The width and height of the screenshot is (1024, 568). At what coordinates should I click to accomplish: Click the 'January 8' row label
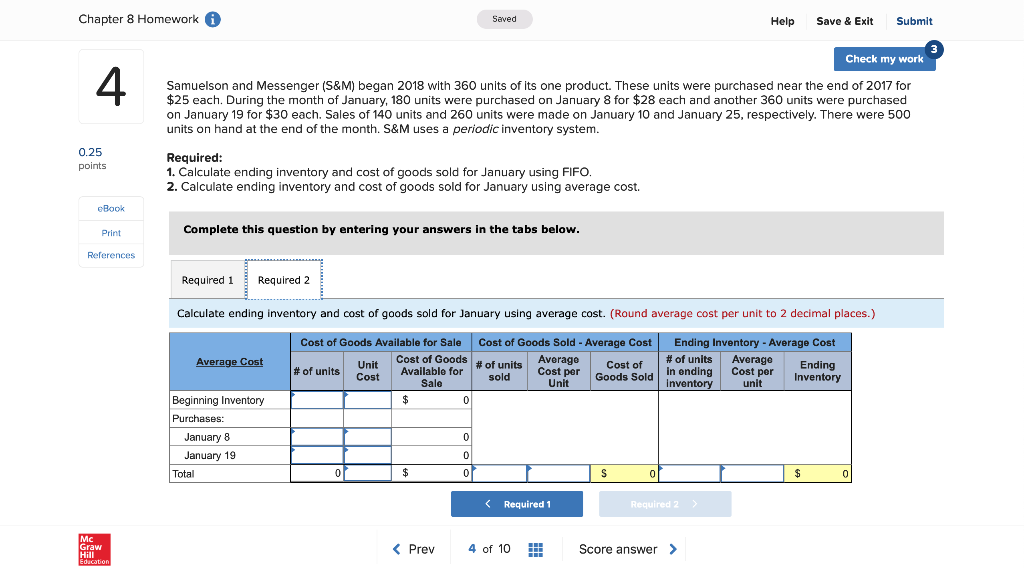tap(207, 437)
